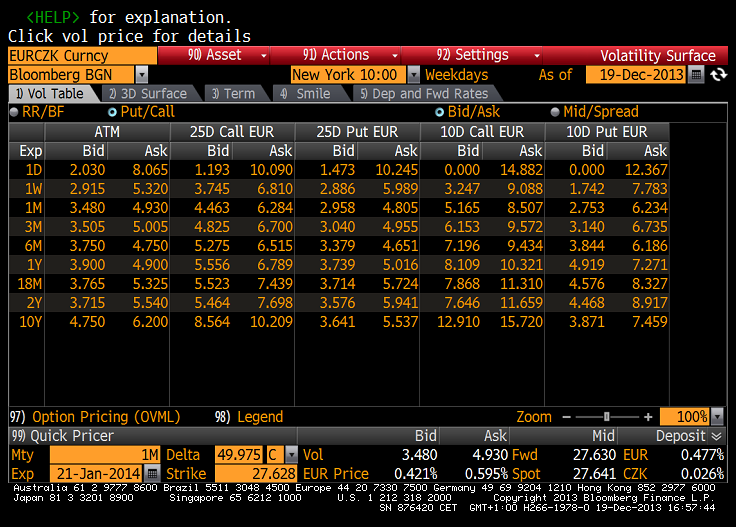The image size is (736, 527).
Task: Click 10D Call bid 12.910 for 10Y
Action: coord(459,322)
